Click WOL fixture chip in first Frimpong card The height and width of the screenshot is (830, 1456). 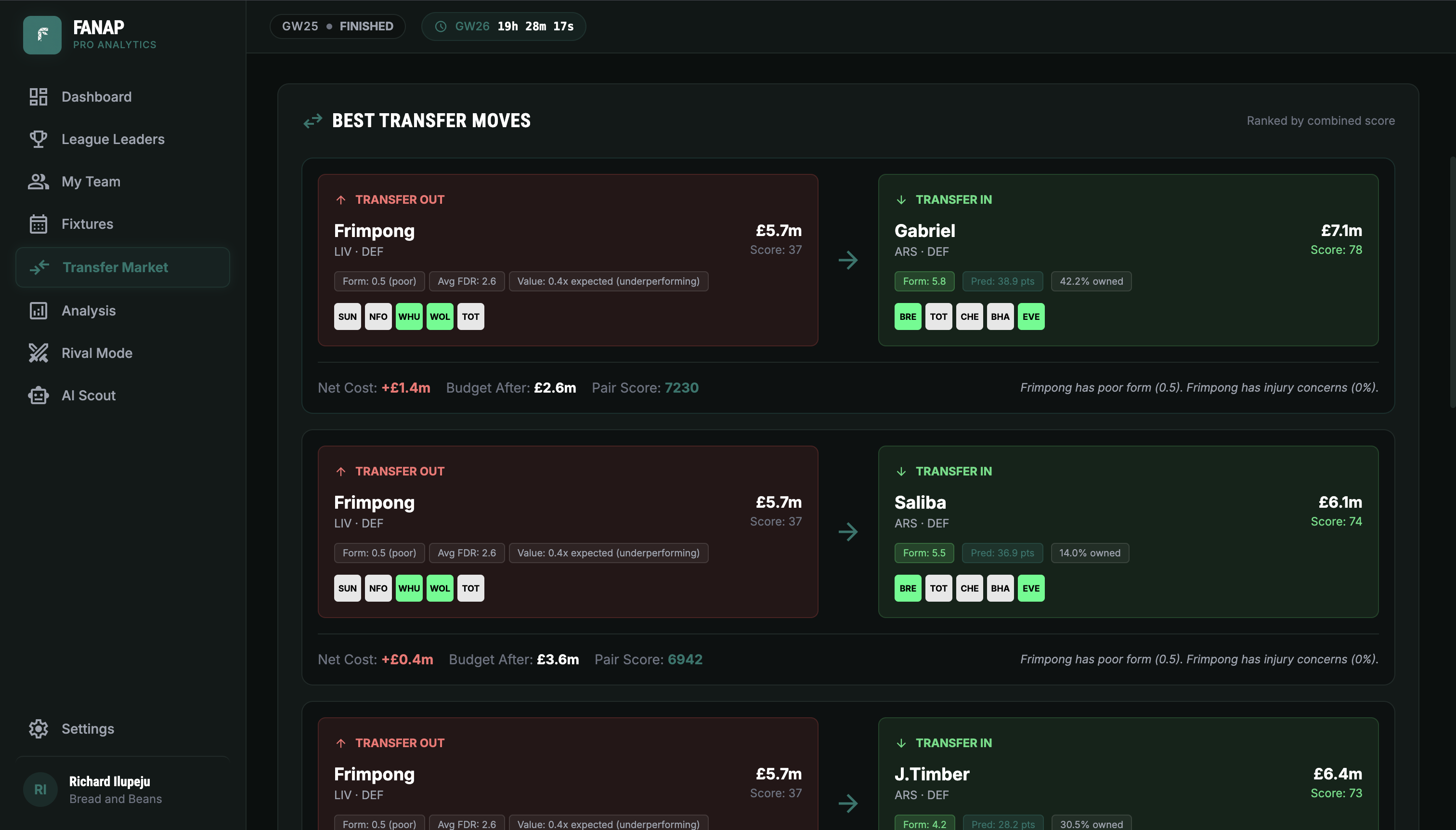point(440,316)
